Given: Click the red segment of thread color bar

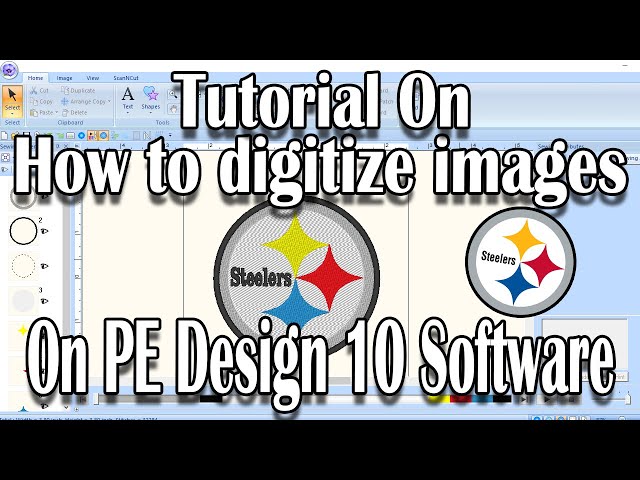Looking at the screenshot, I should coord(460,399).
